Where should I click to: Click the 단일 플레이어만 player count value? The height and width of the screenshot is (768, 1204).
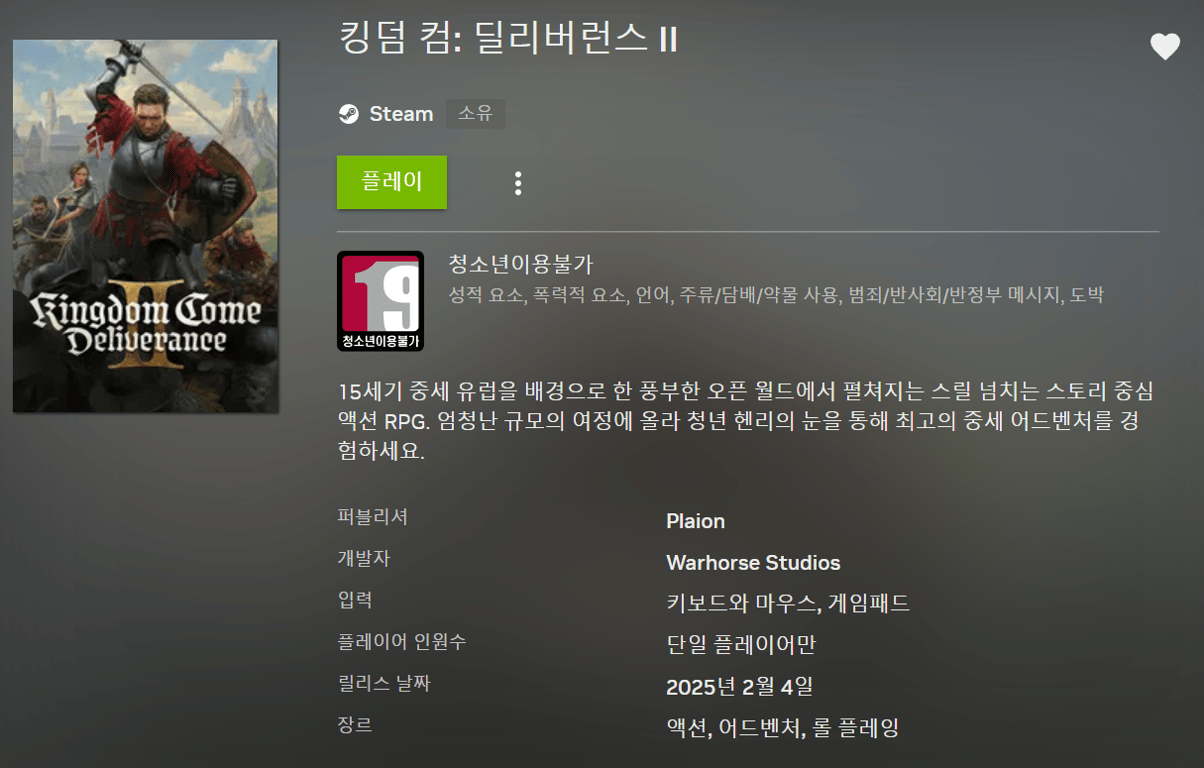(x=741, y=645)
